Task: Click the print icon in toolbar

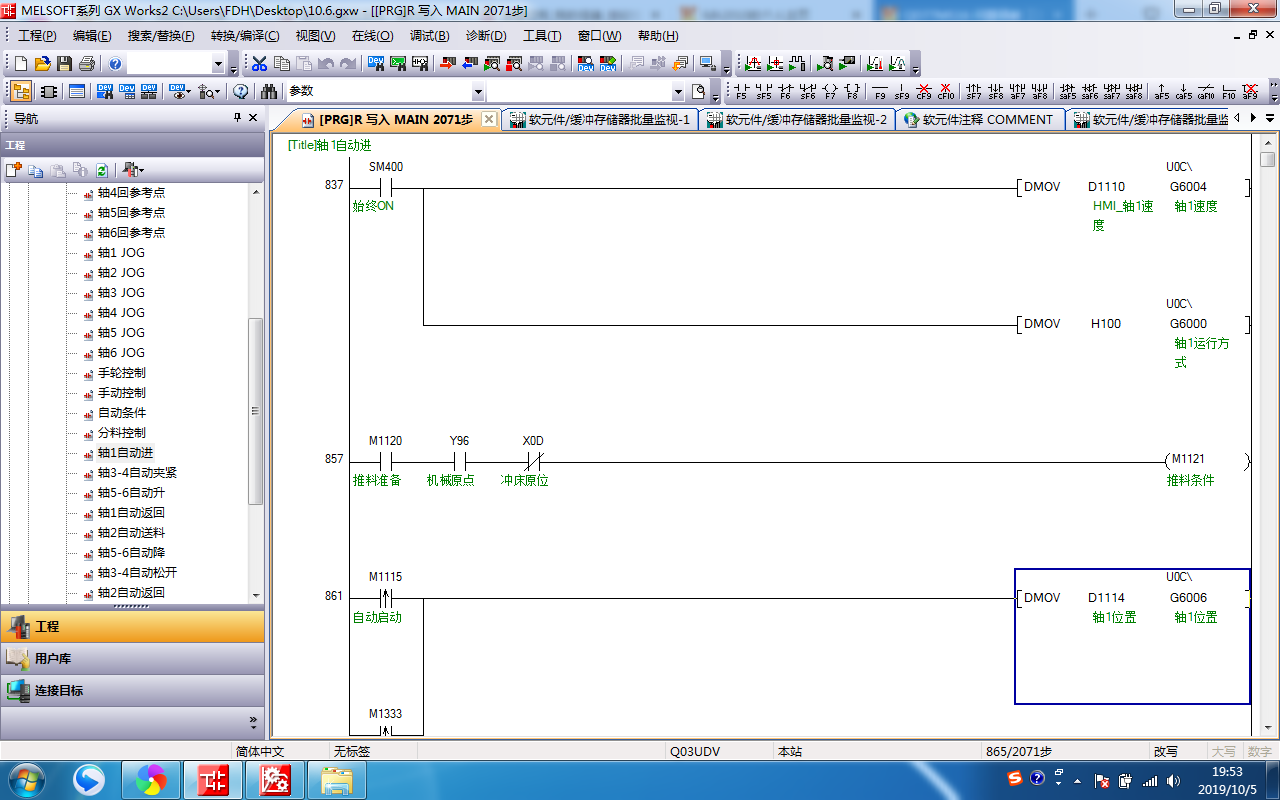Action: point(86,64)
